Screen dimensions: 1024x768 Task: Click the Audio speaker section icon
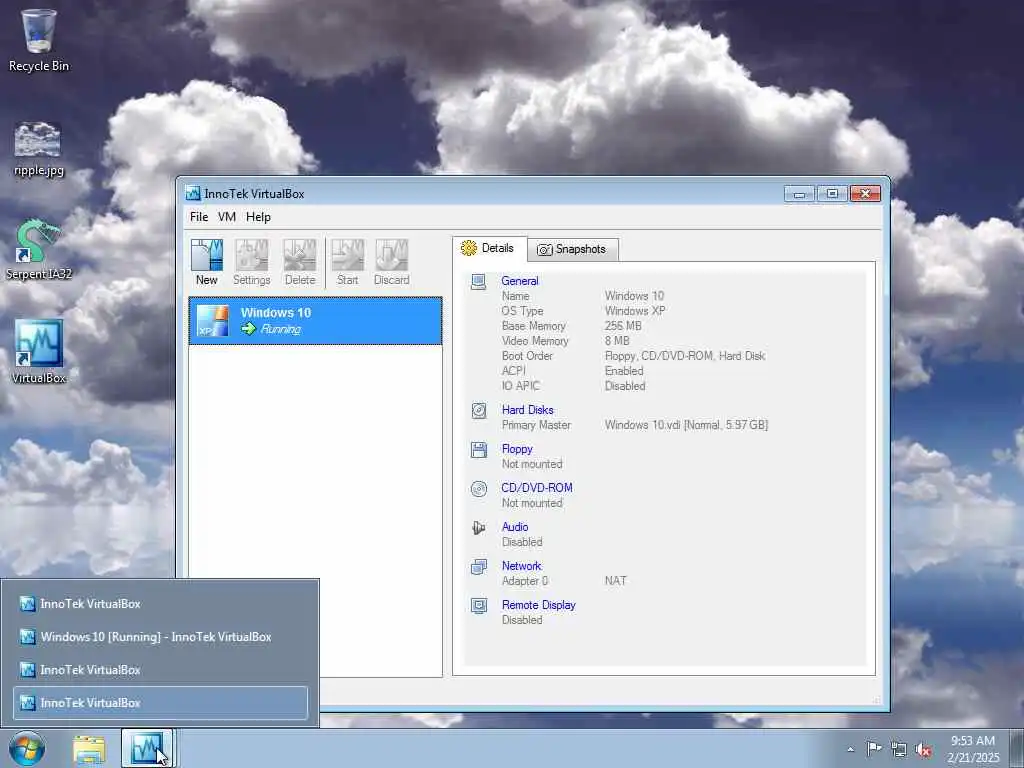pos(479,528)
